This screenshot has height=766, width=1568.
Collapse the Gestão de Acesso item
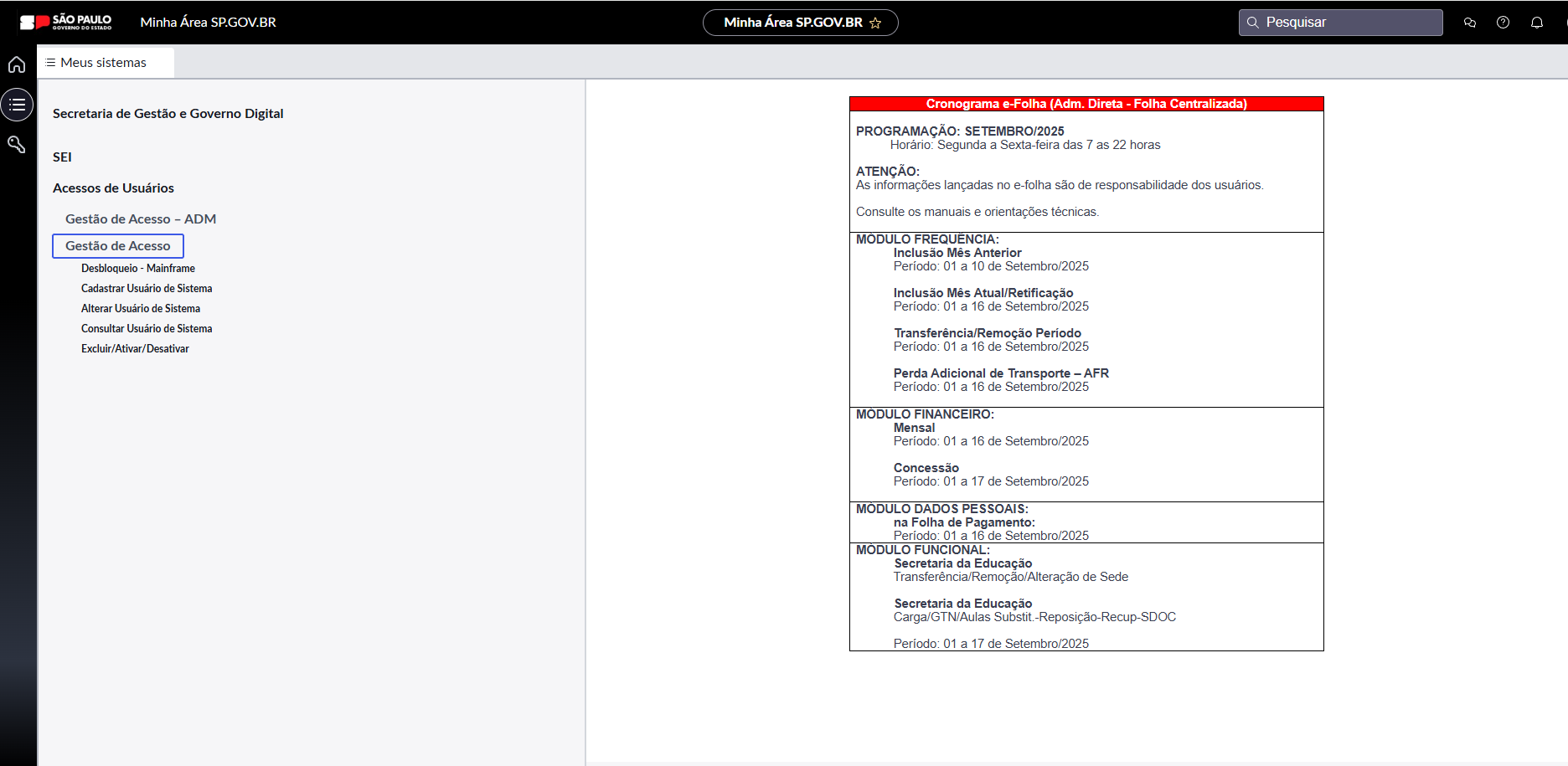point(118,246)
